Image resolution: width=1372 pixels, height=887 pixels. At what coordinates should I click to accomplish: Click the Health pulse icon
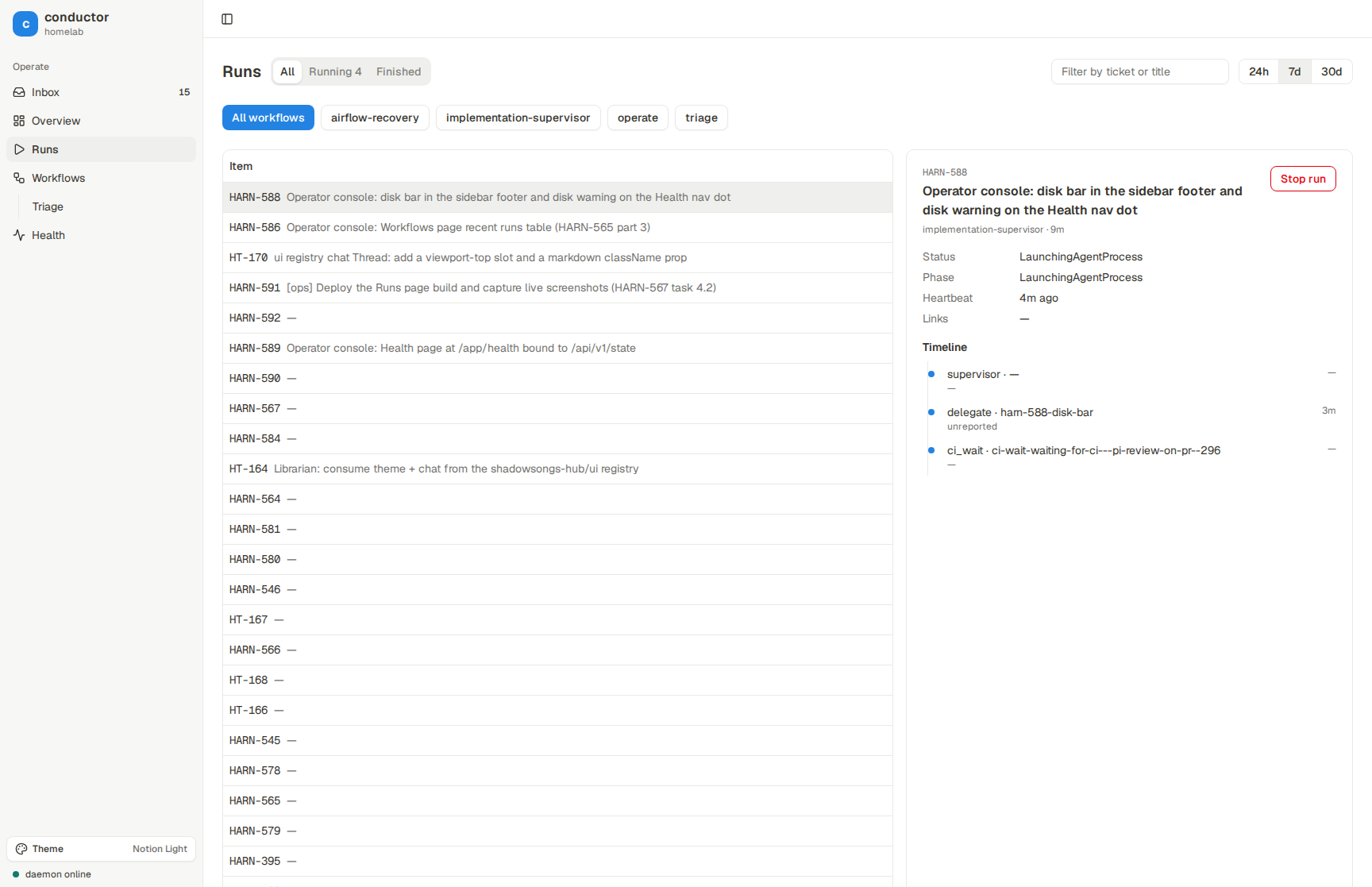point(19,235)
